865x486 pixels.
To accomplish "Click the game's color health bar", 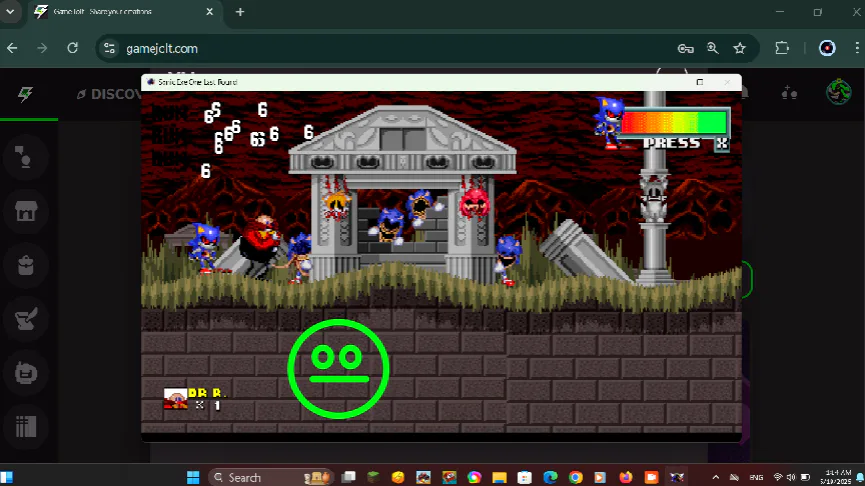I will click(674, 122).
